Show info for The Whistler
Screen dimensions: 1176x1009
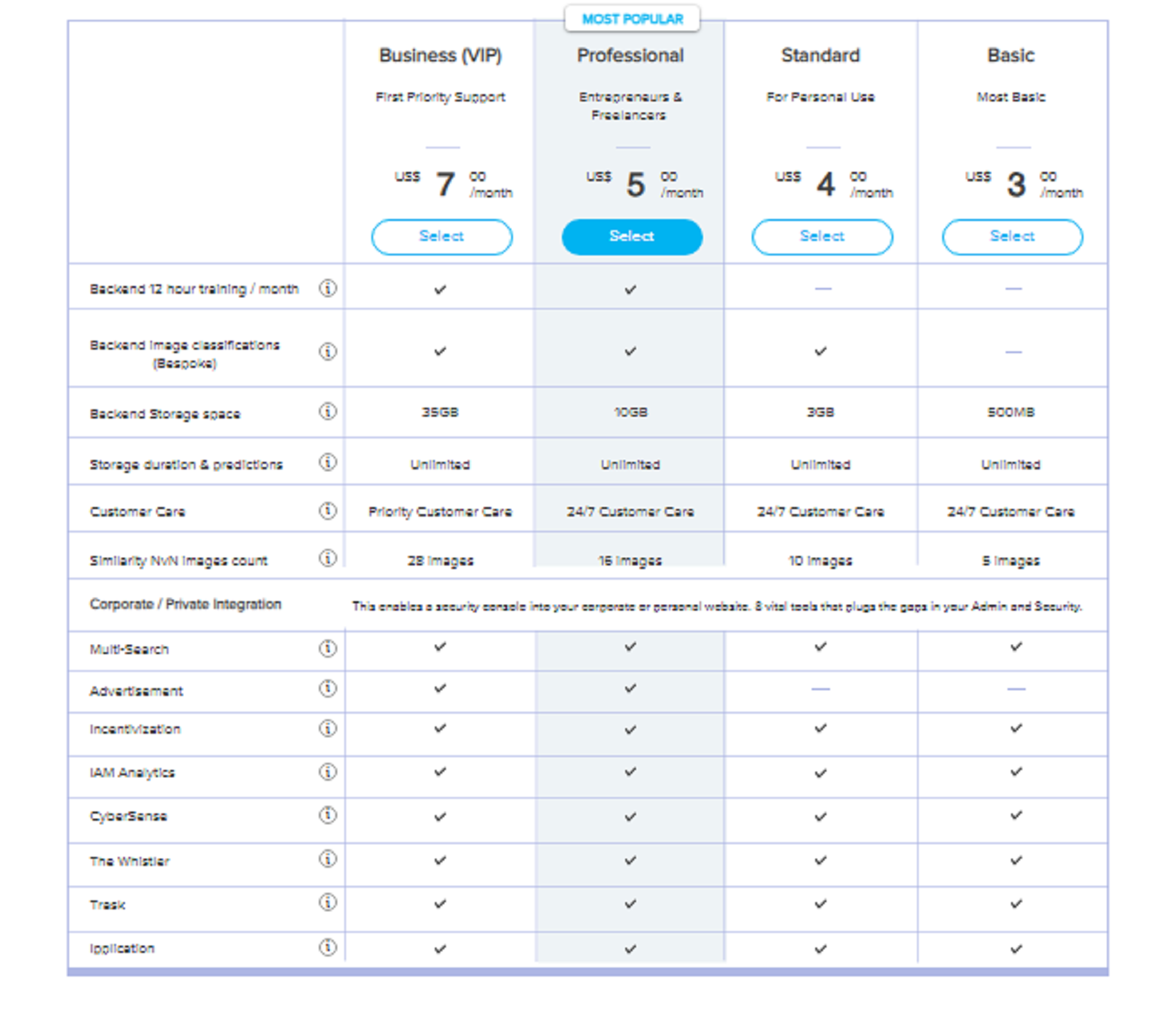coord(327,859)
